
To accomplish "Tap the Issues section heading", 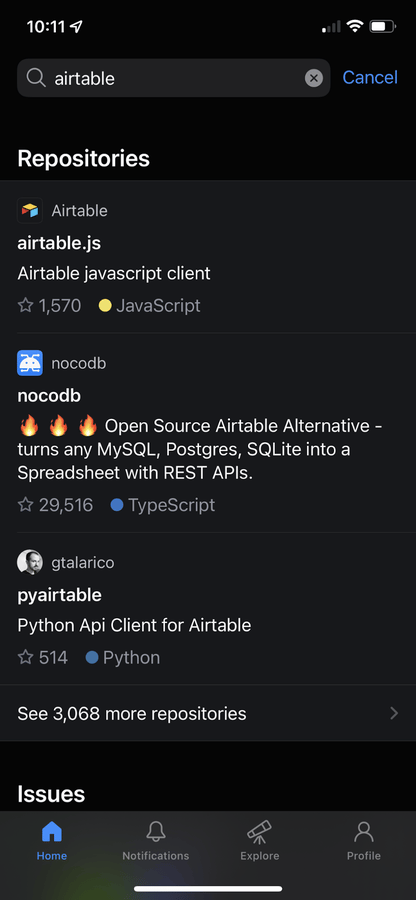I will (51, 794).
